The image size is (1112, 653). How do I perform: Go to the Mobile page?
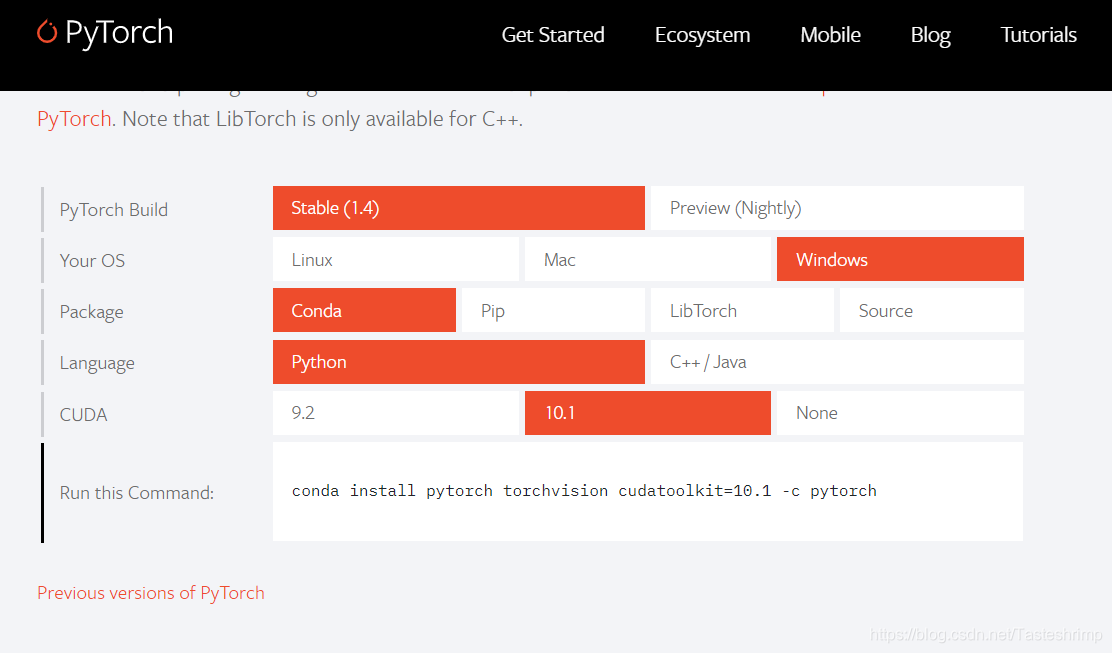click(830, 35)
